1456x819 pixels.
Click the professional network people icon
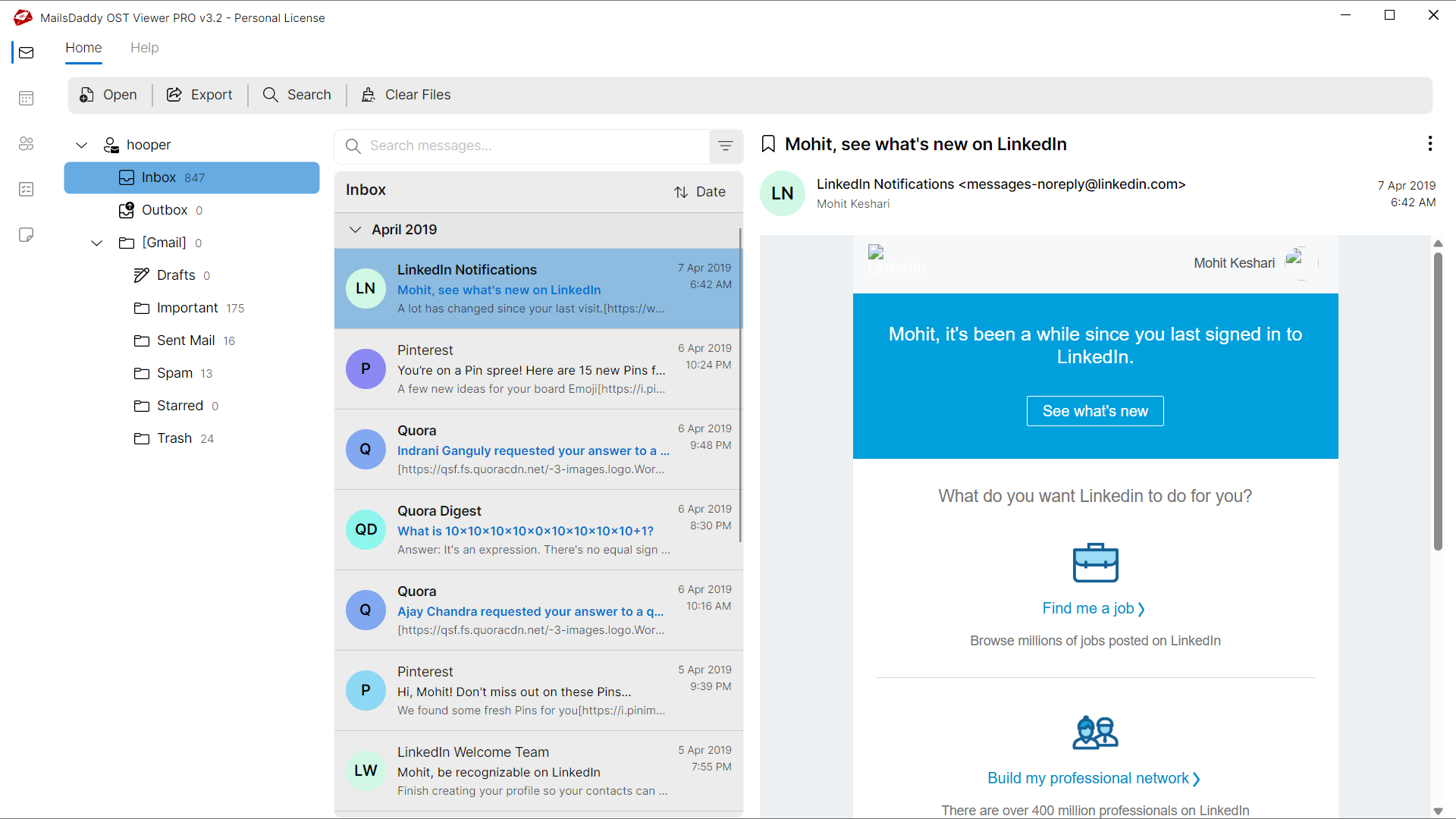[x=1095, y=733]
